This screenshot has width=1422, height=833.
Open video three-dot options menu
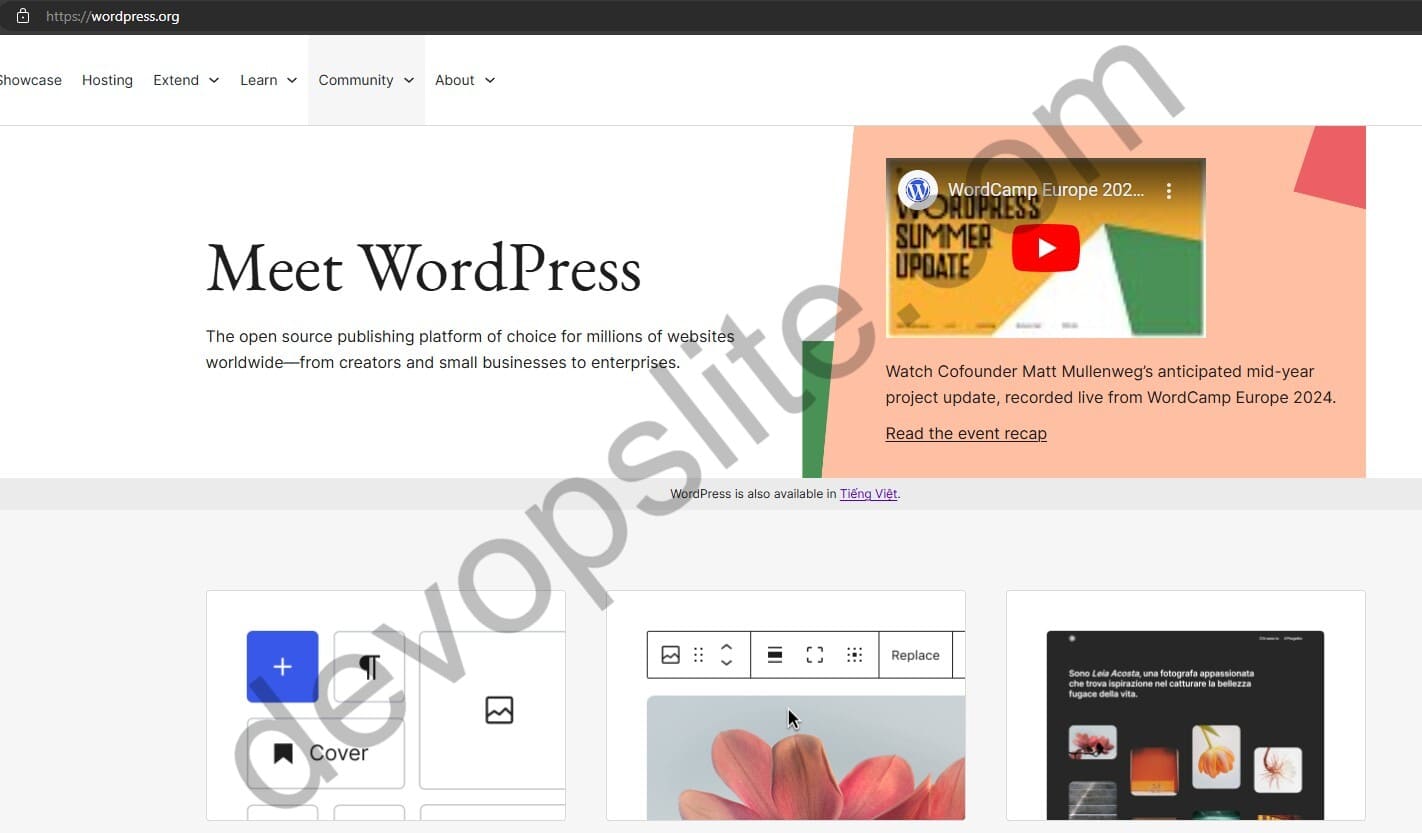[x=1169, y=190]
